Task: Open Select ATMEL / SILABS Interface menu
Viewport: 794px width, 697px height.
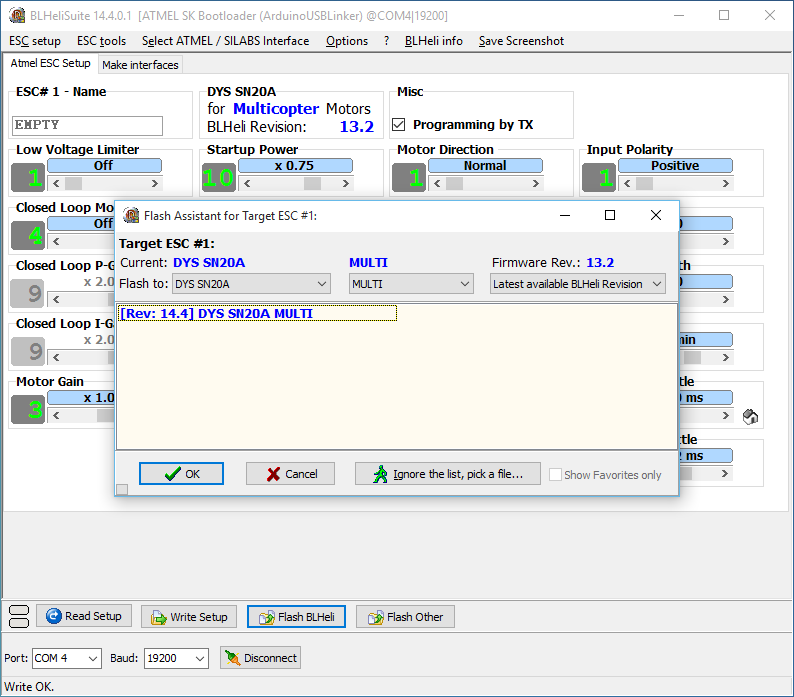Action: pyautogui.click(x=225, y=41)
